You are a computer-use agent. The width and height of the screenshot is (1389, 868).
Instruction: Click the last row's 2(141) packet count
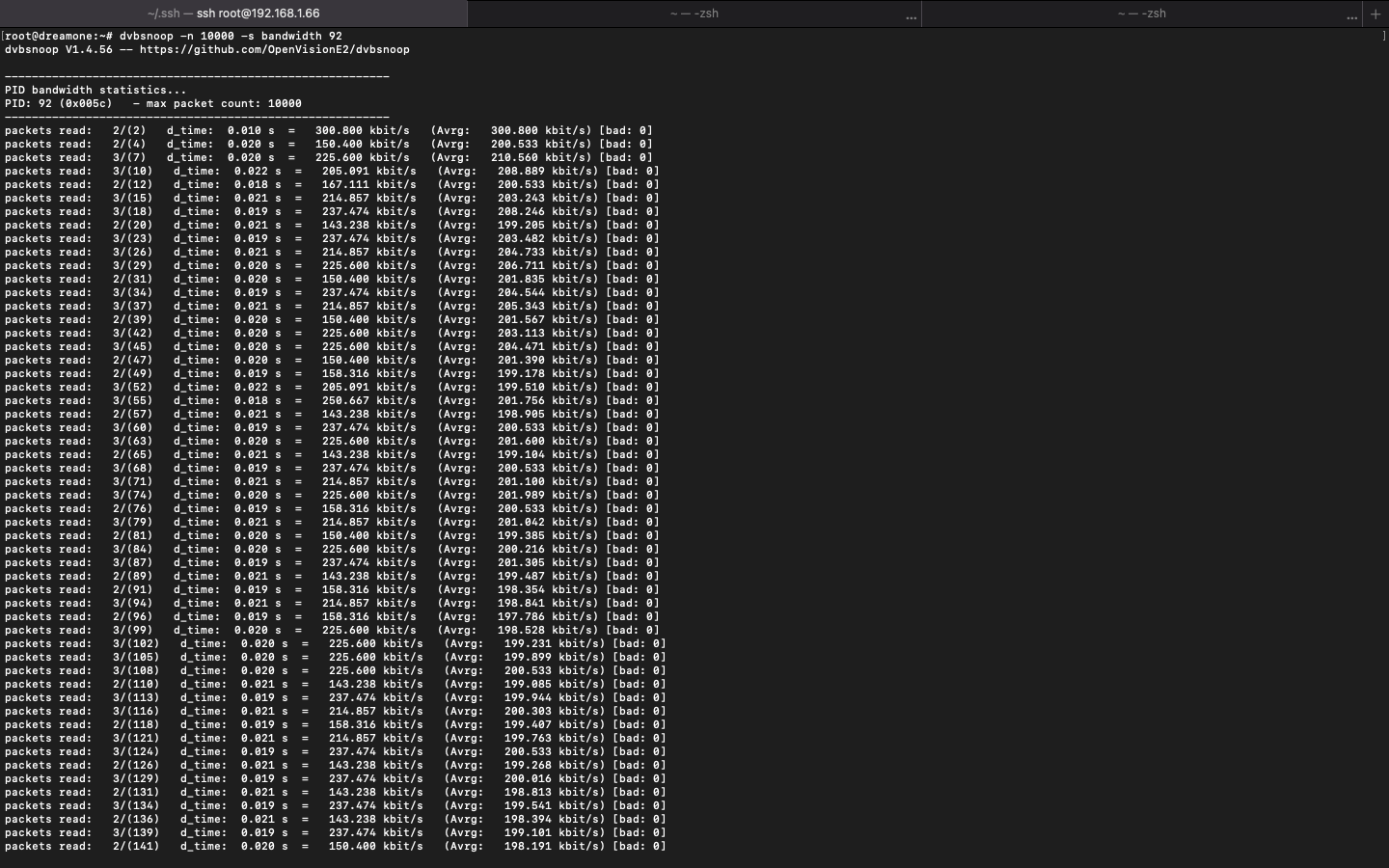136,846
